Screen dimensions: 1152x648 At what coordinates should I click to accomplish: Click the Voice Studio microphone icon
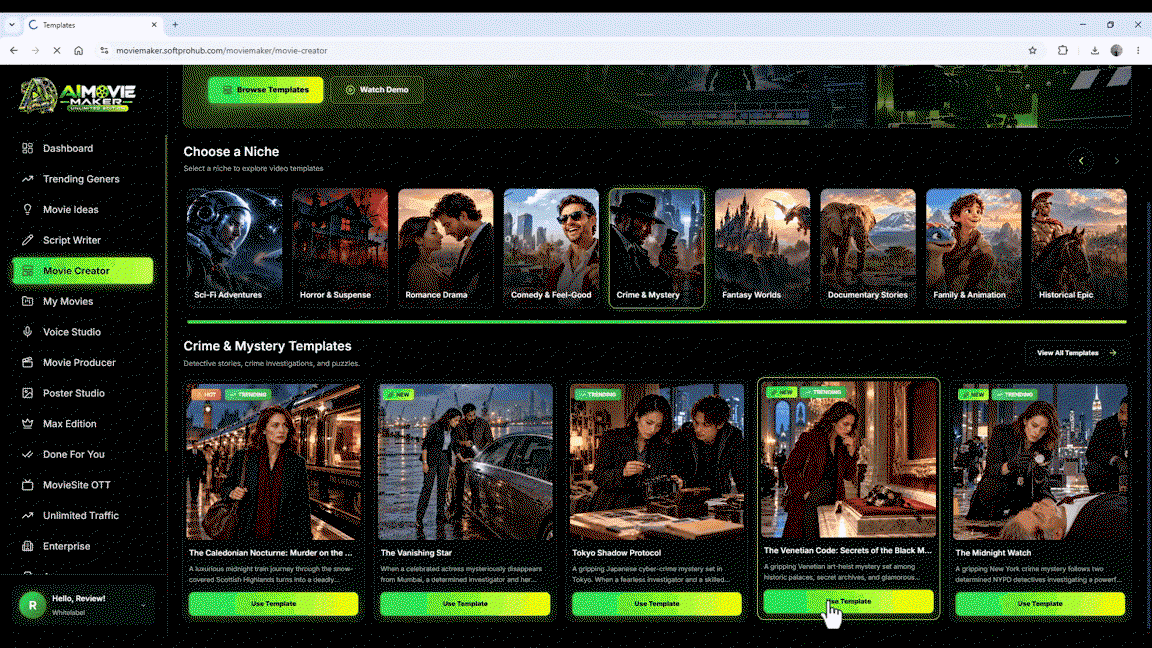27,332
